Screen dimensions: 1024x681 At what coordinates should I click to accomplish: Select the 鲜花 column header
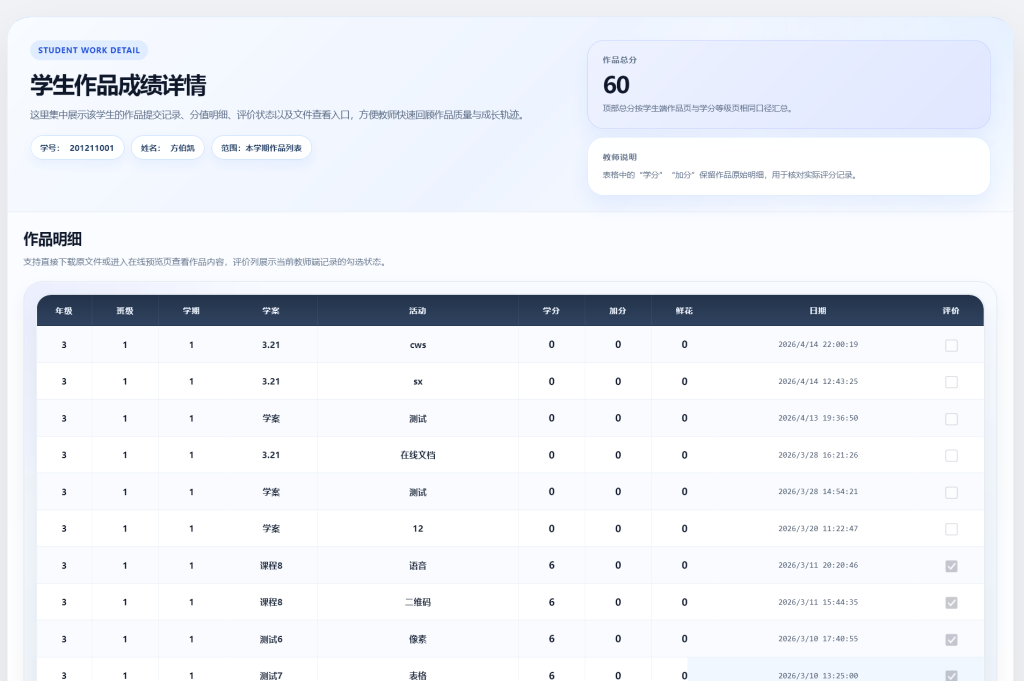(684, 311)
